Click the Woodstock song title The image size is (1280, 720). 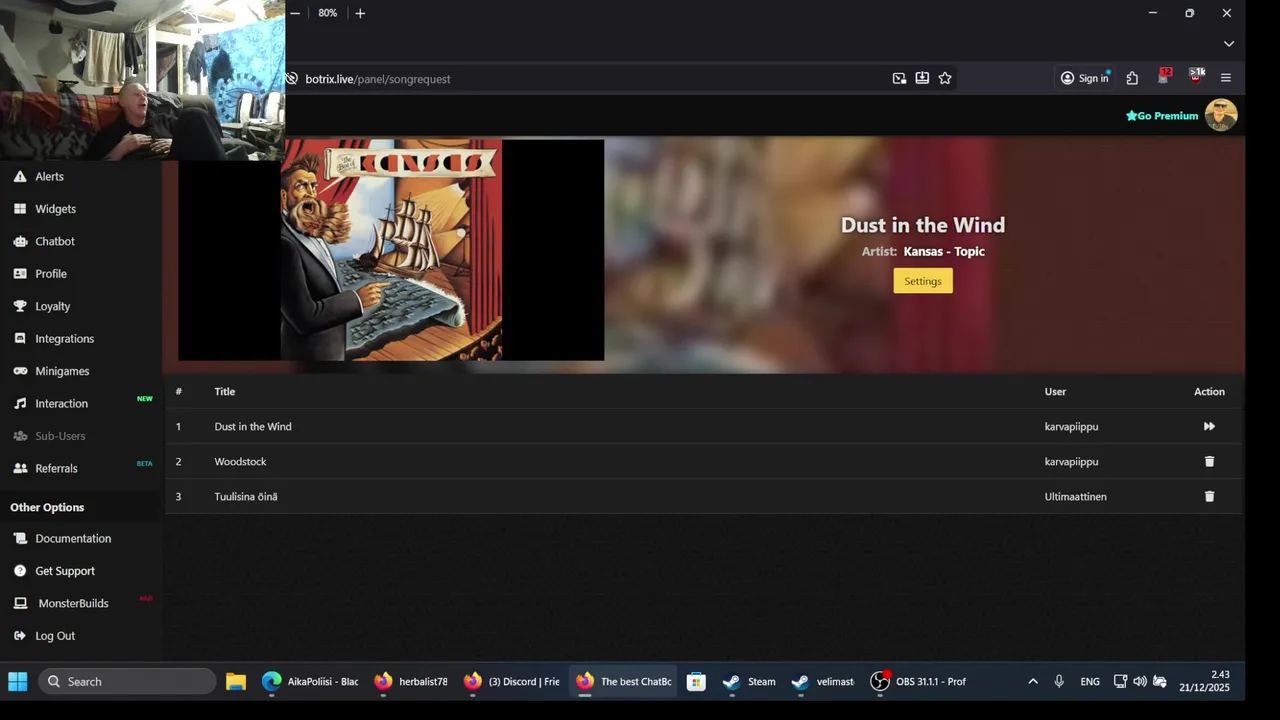pos(240,461)
